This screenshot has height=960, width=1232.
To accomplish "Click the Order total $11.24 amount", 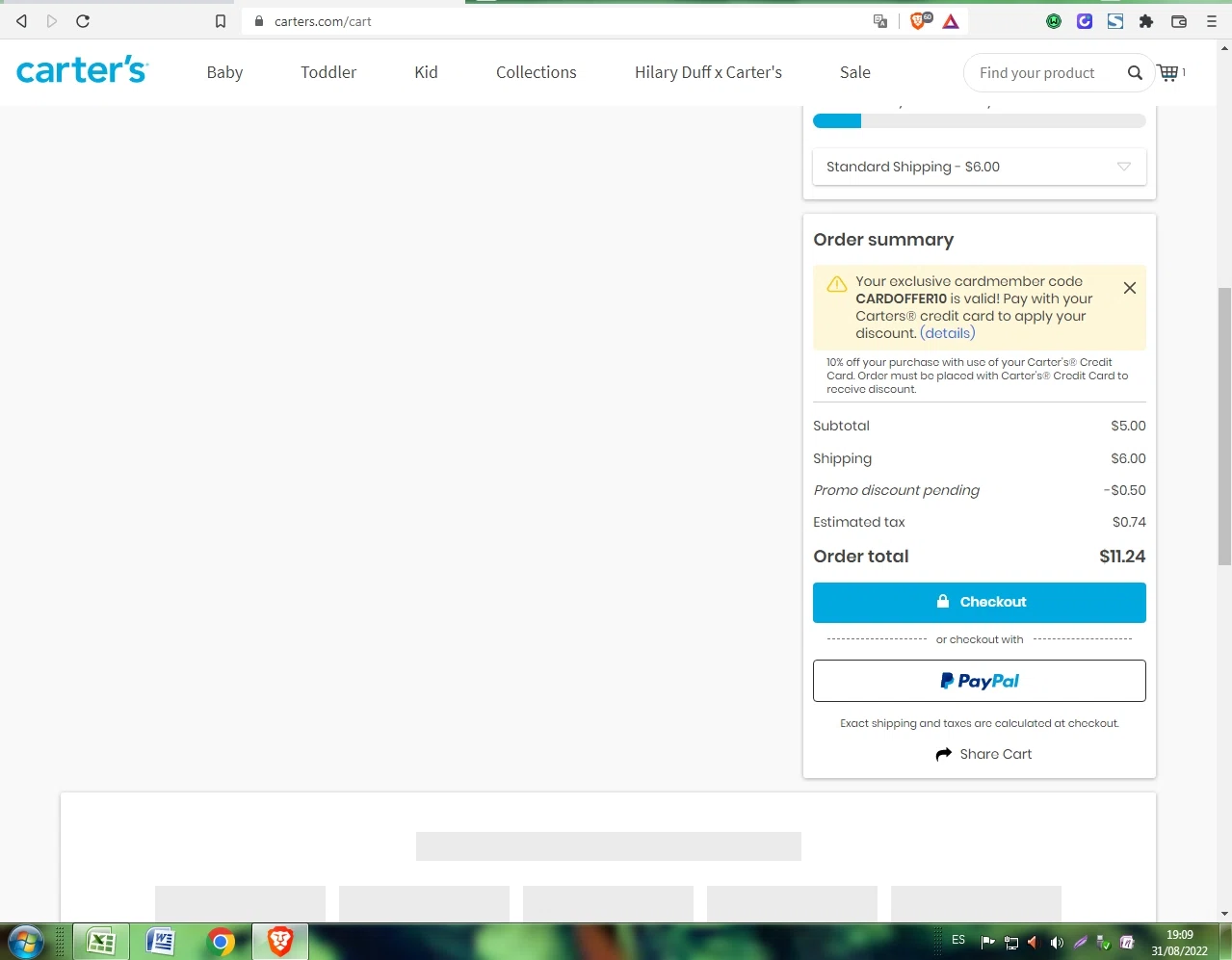I will pos(1122,557).
